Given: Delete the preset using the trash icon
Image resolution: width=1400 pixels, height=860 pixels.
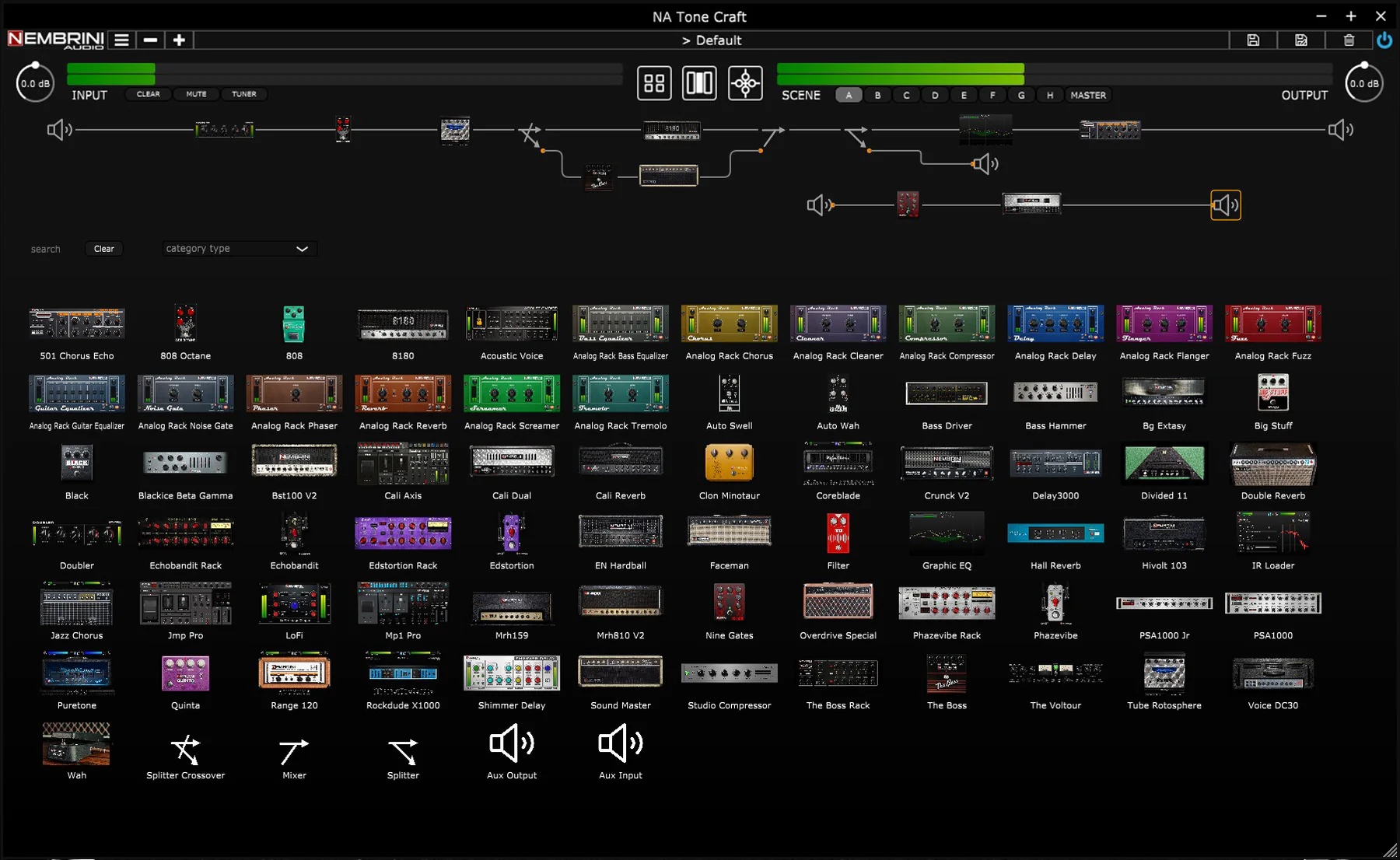Looking at the screenshot, I should click(1349, 40).
